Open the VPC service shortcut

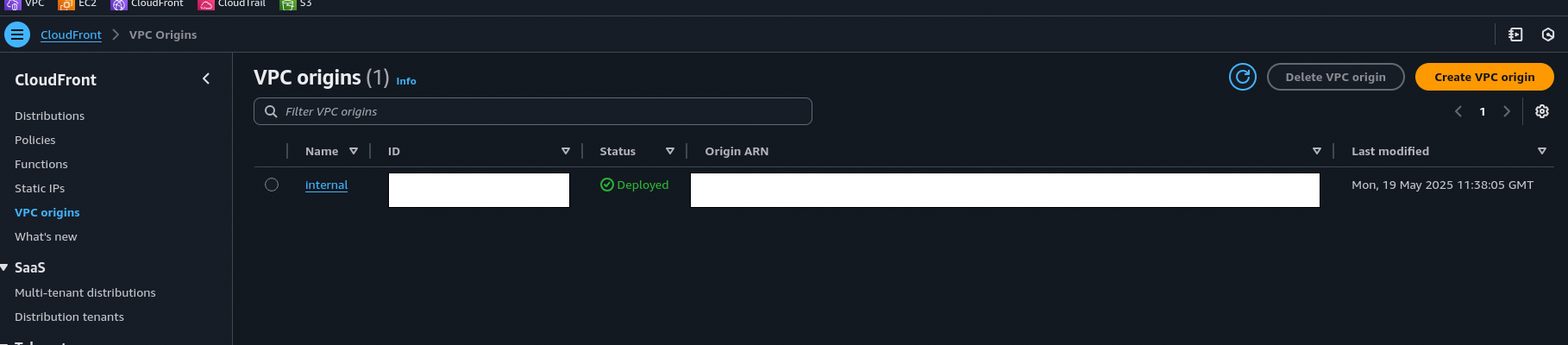pyautogui.click(x=25, y=4)
